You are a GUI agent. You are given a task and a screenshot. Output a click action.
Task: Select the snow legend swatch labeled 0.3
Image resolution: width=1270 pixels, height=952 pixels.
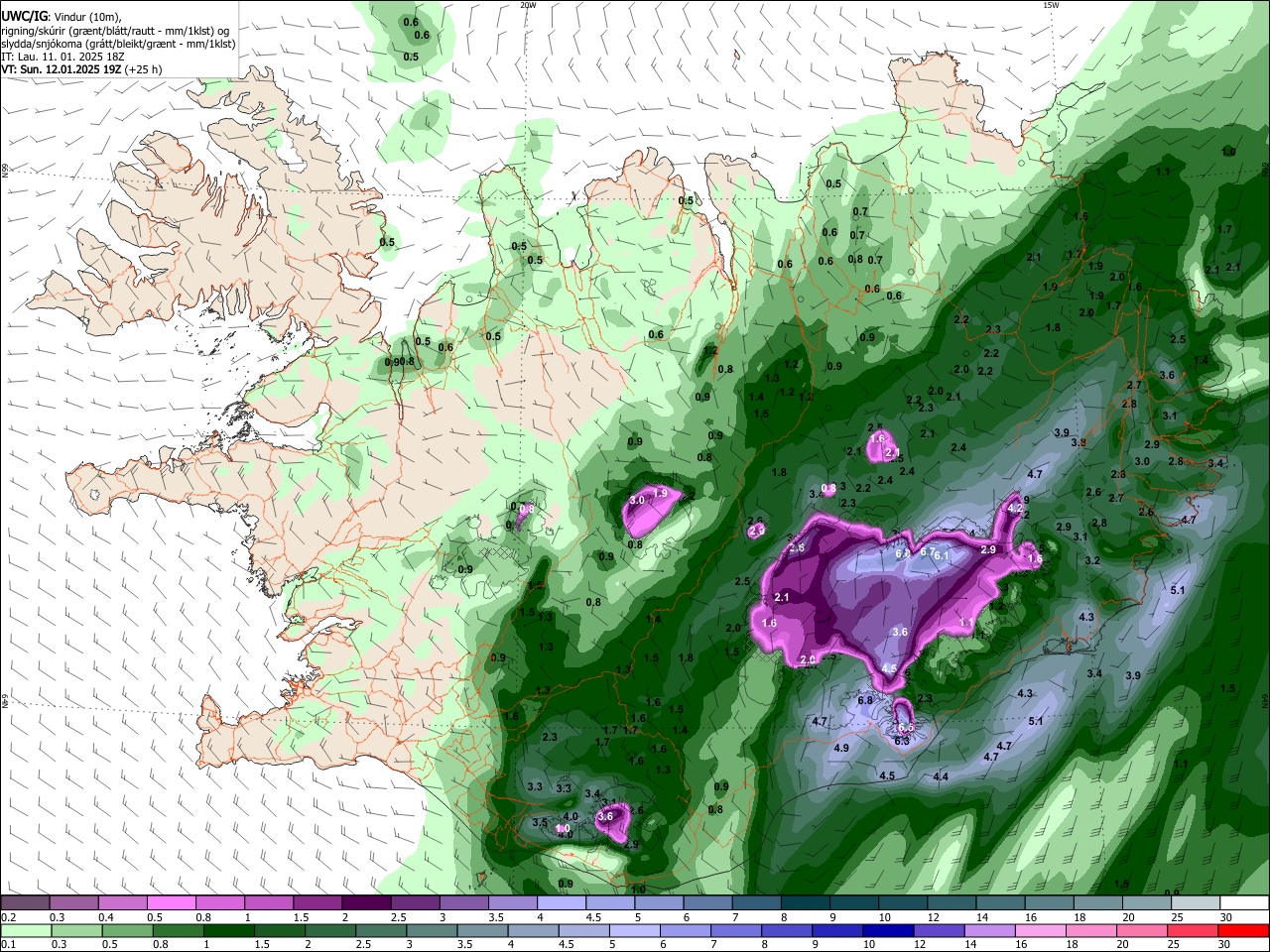(73, 903)
